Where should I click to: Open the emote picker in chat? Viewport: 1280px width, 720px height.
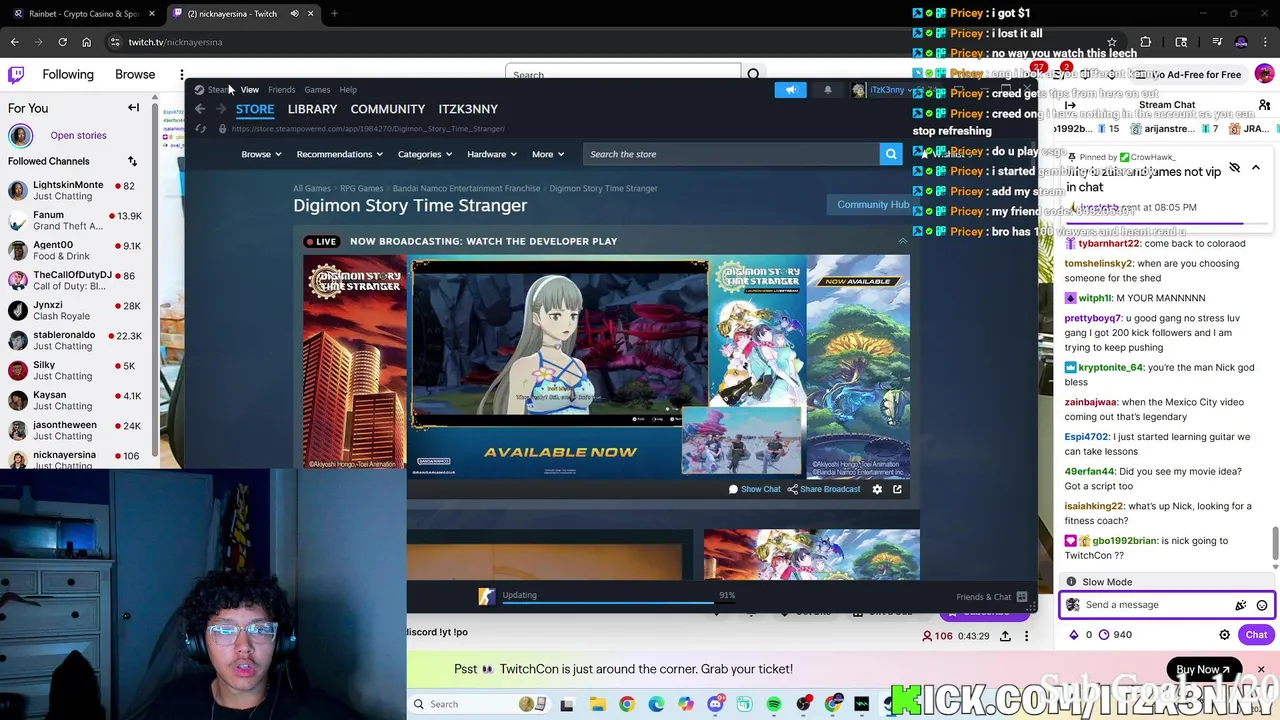1262,605
